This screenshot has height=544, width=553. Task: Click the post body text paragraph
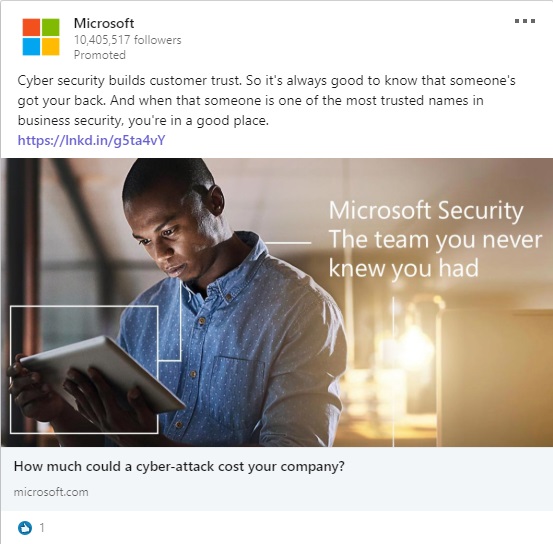point(267,101)
